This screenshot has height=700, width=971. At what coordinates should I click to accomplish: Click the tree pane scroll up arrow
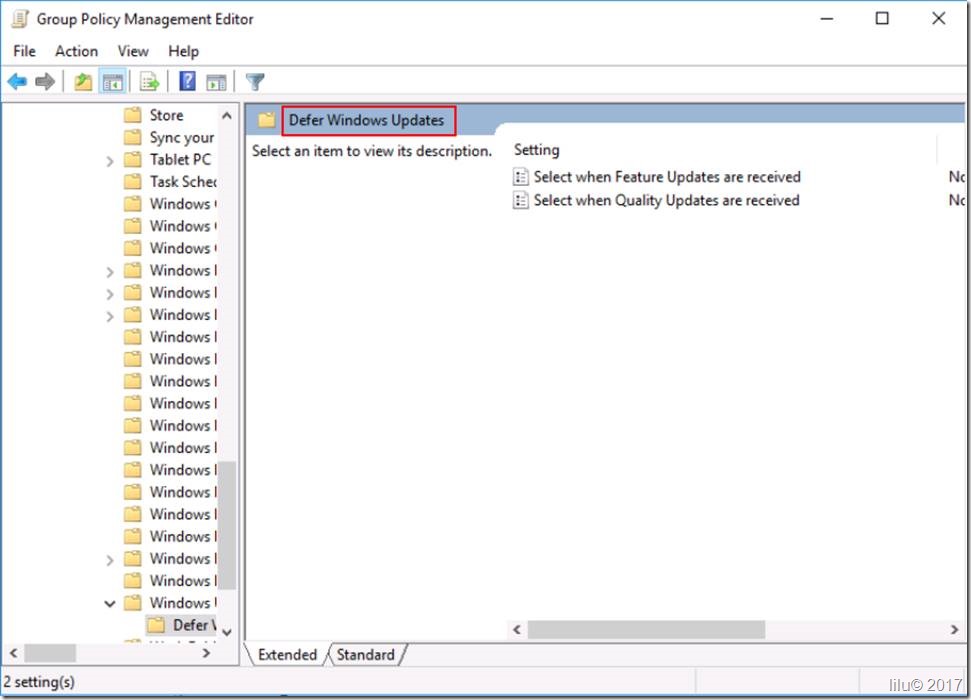point(227,116)
